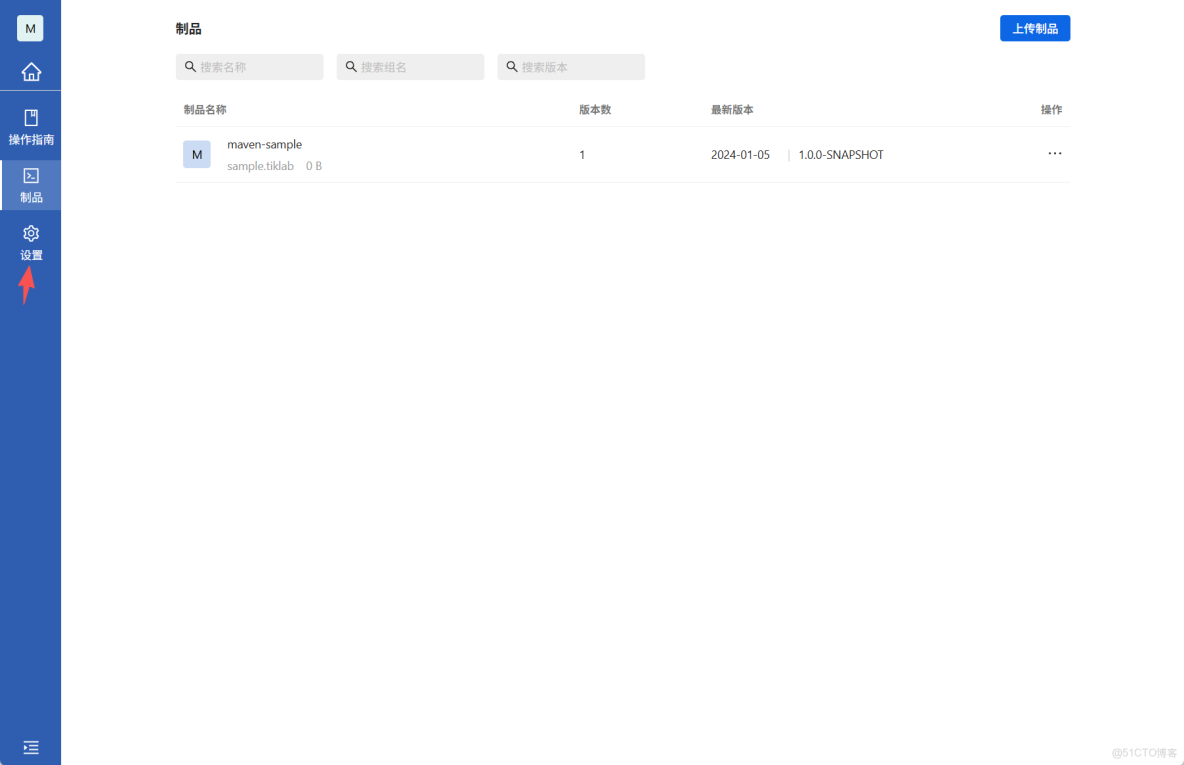Image resolution: width=1184 pixels, height=765 pixels.
Task: Click the 2024-01-05 latest version date
Action: (x=740, y=154)
